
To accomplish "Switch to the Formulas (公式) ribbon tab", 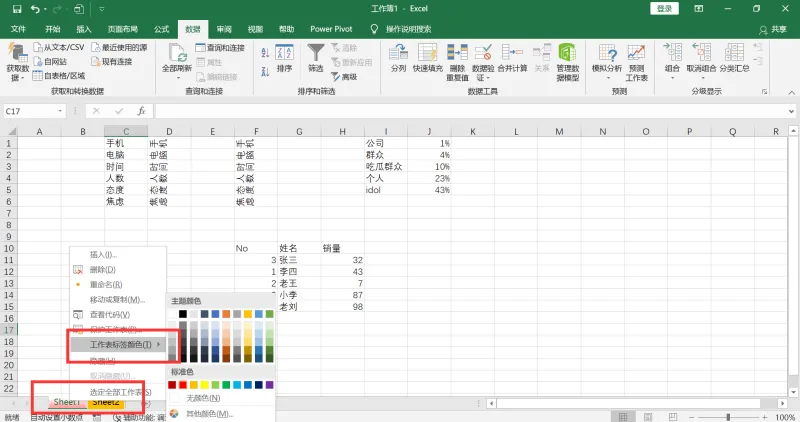I will click(161, 29).
